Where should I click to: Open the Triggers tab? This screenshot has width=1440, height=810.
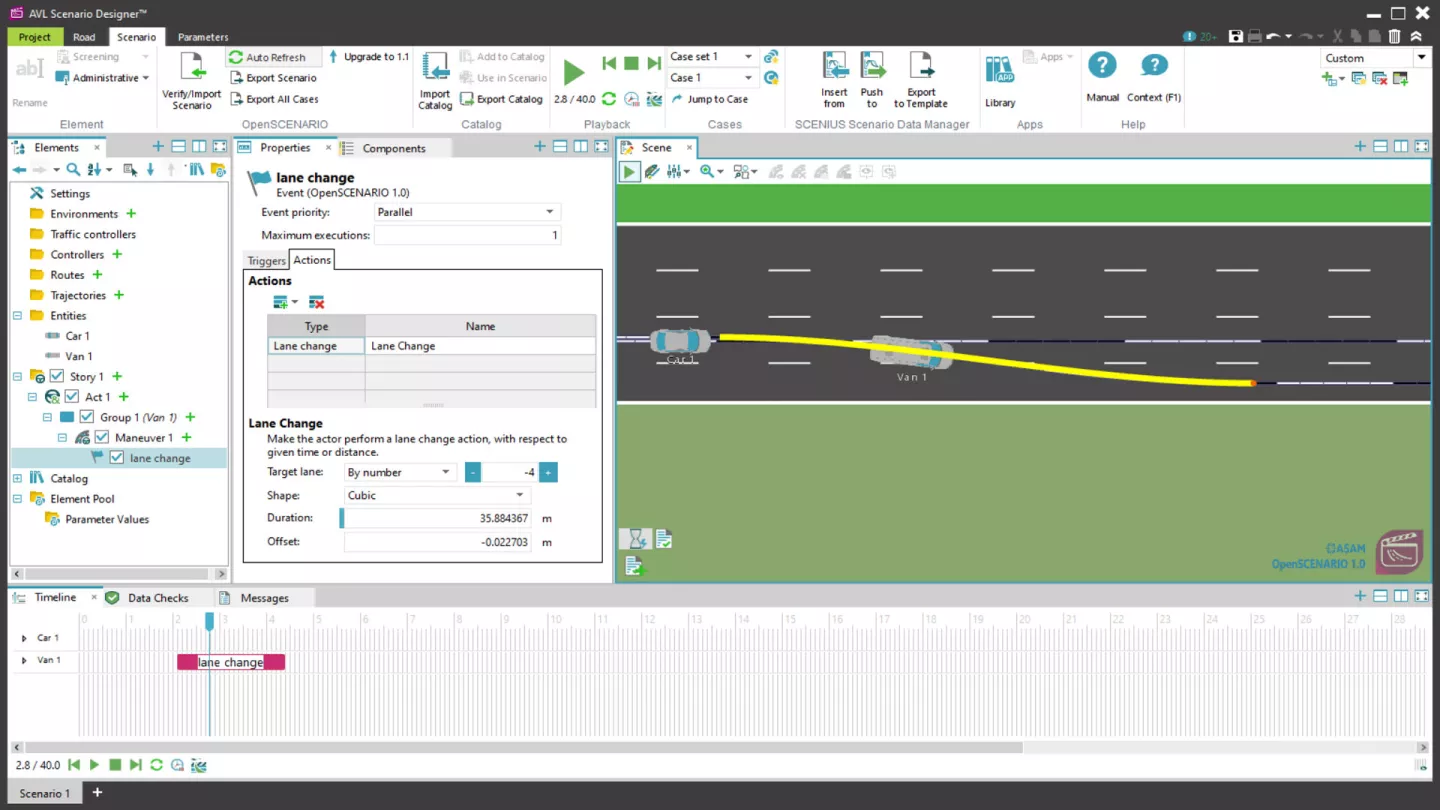(x=266, y=260)
